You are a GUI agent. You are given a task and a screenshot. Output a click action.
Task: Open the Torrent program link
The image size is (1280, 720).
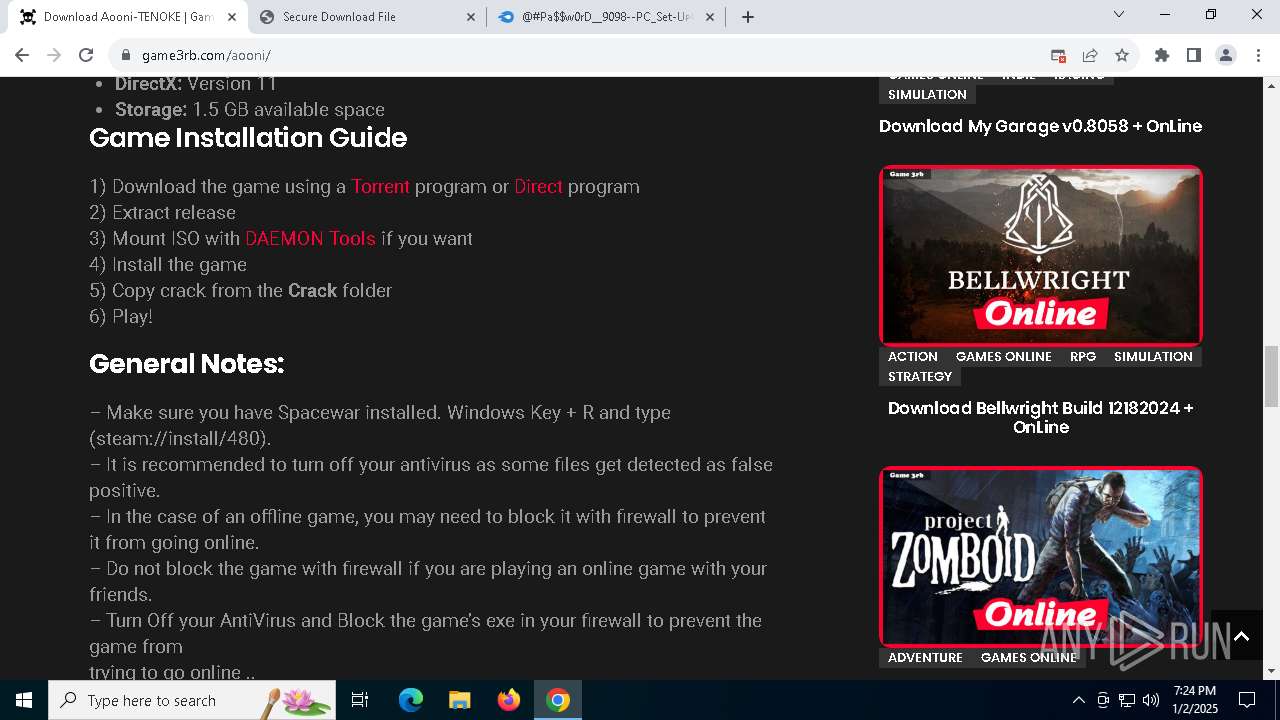(380, 186)
